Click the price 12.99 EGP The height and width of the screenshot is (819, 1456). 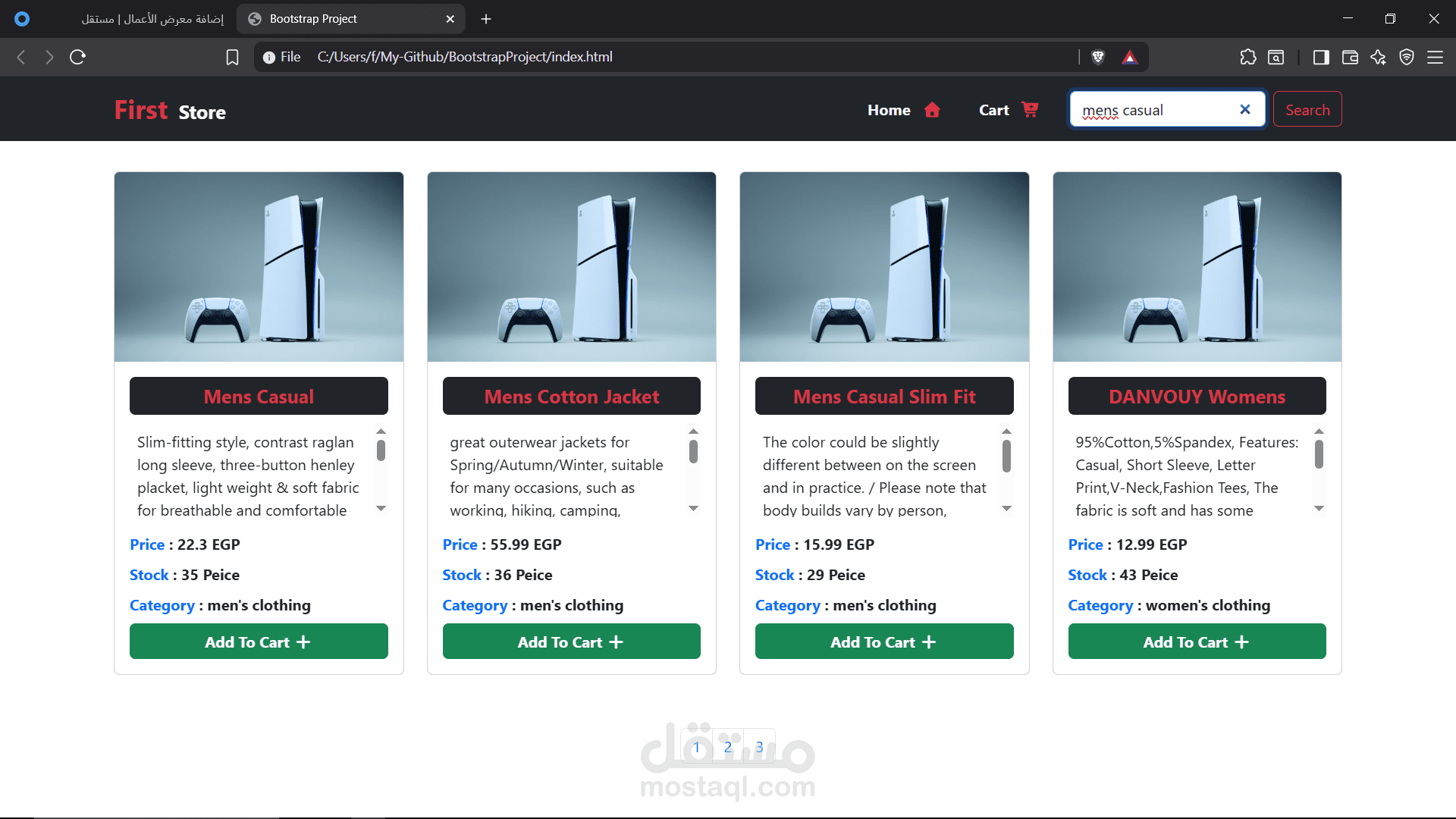click(1151, 544)
